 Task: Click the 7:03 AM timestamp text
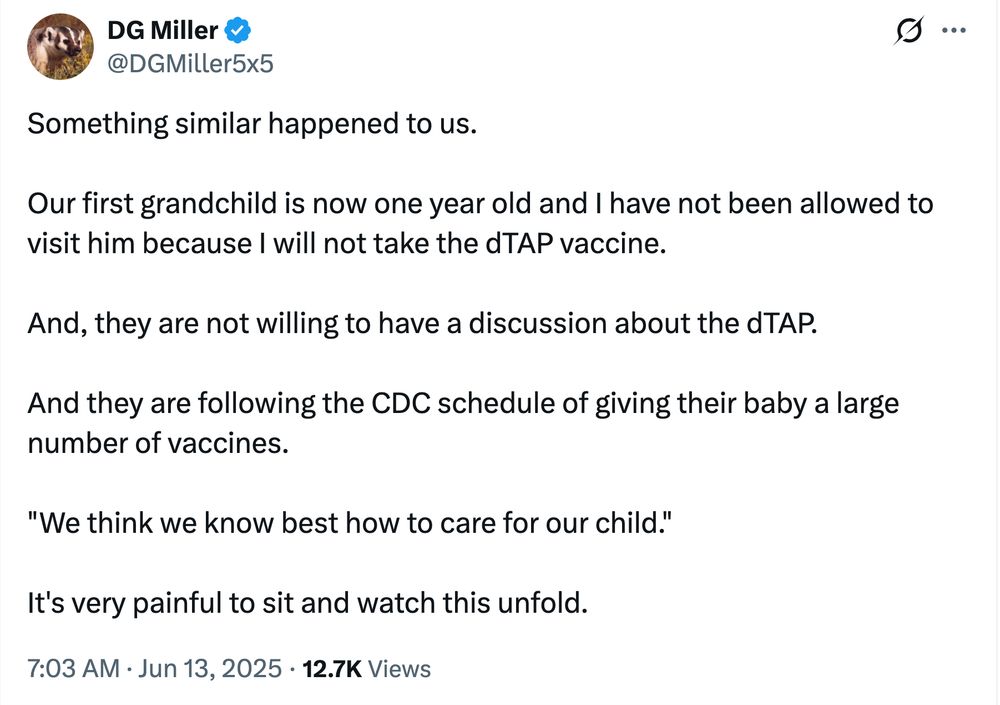coord(72,668)
